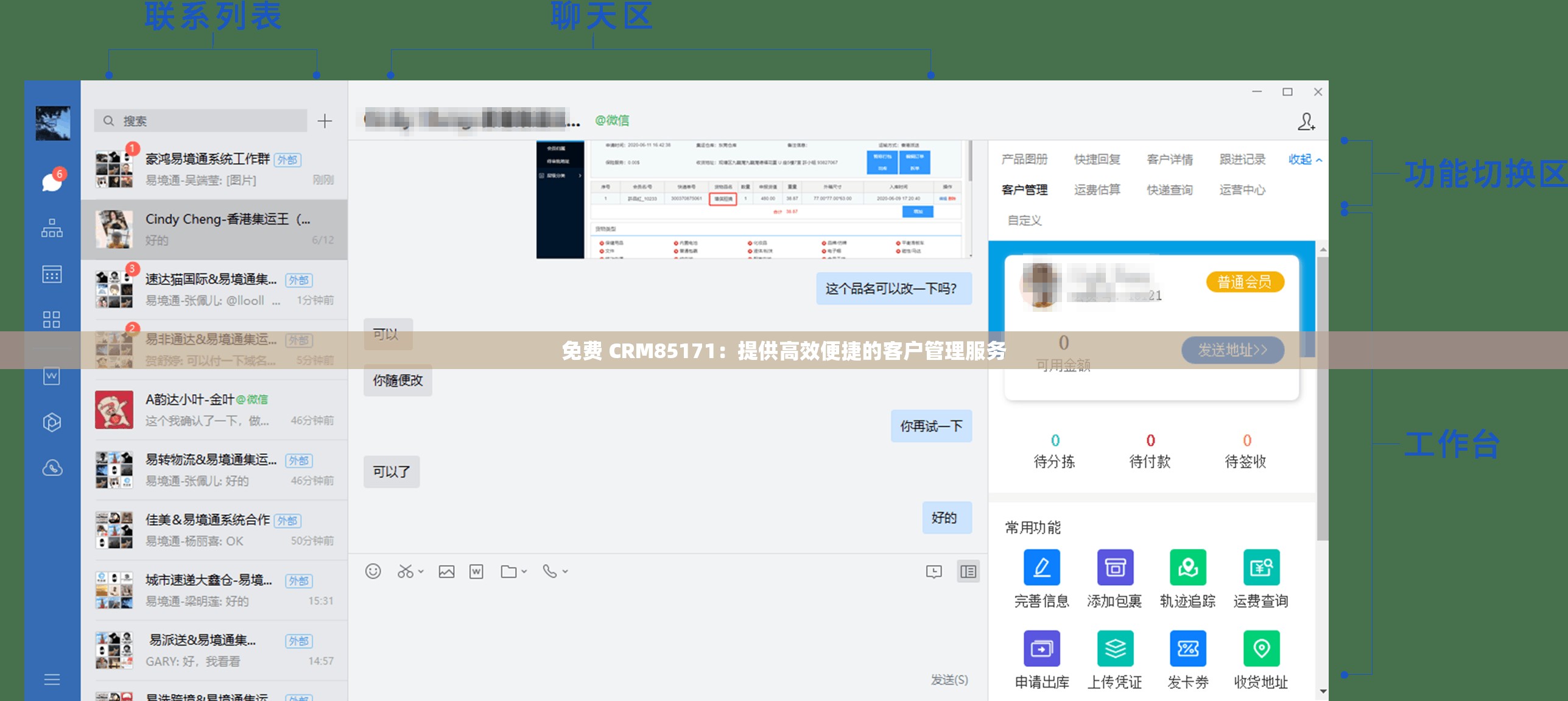Click the 发卡券 function icon
Image resolution: width=1568 pixels, height=701 pixels.
[x=1188, y=649]
